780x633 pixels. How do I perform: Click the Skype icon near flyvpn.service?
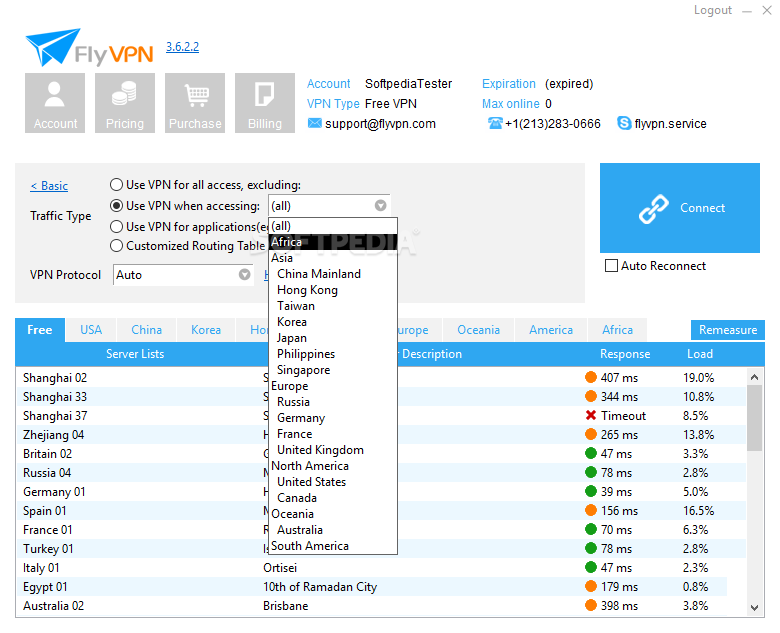coord(624,123)
